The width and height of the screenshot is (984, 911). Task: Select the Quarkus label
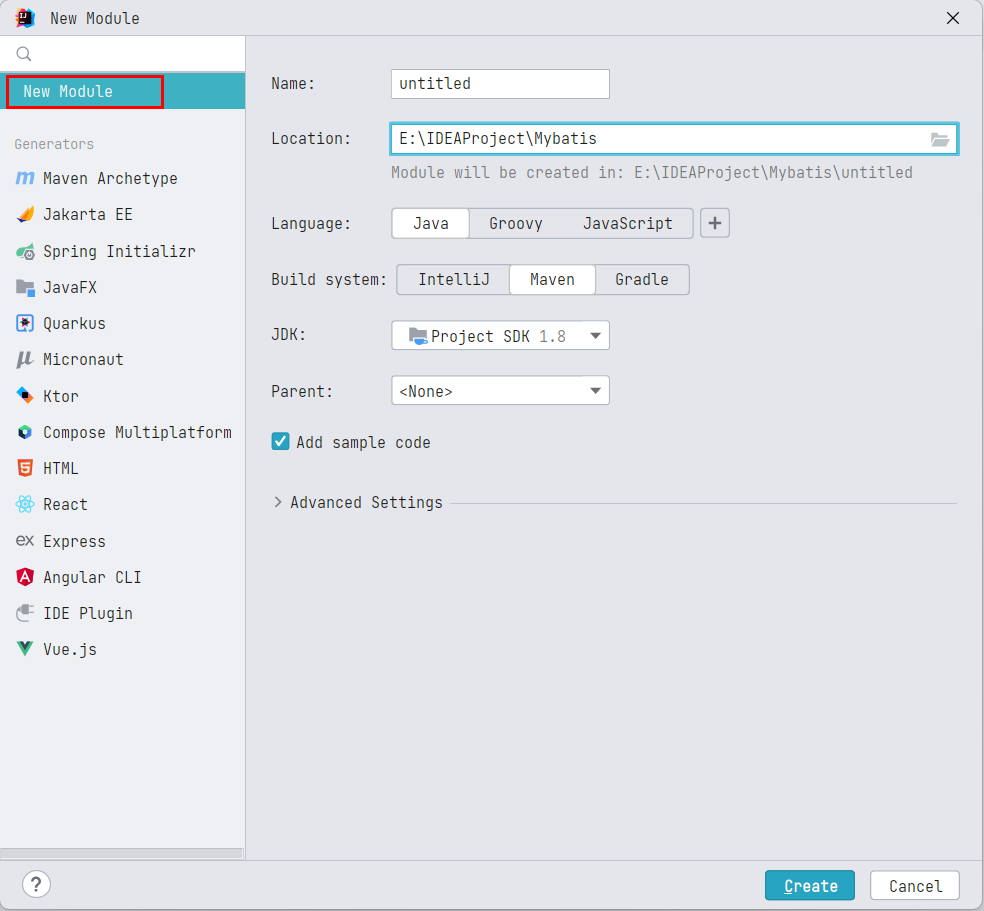click(74, 324)
